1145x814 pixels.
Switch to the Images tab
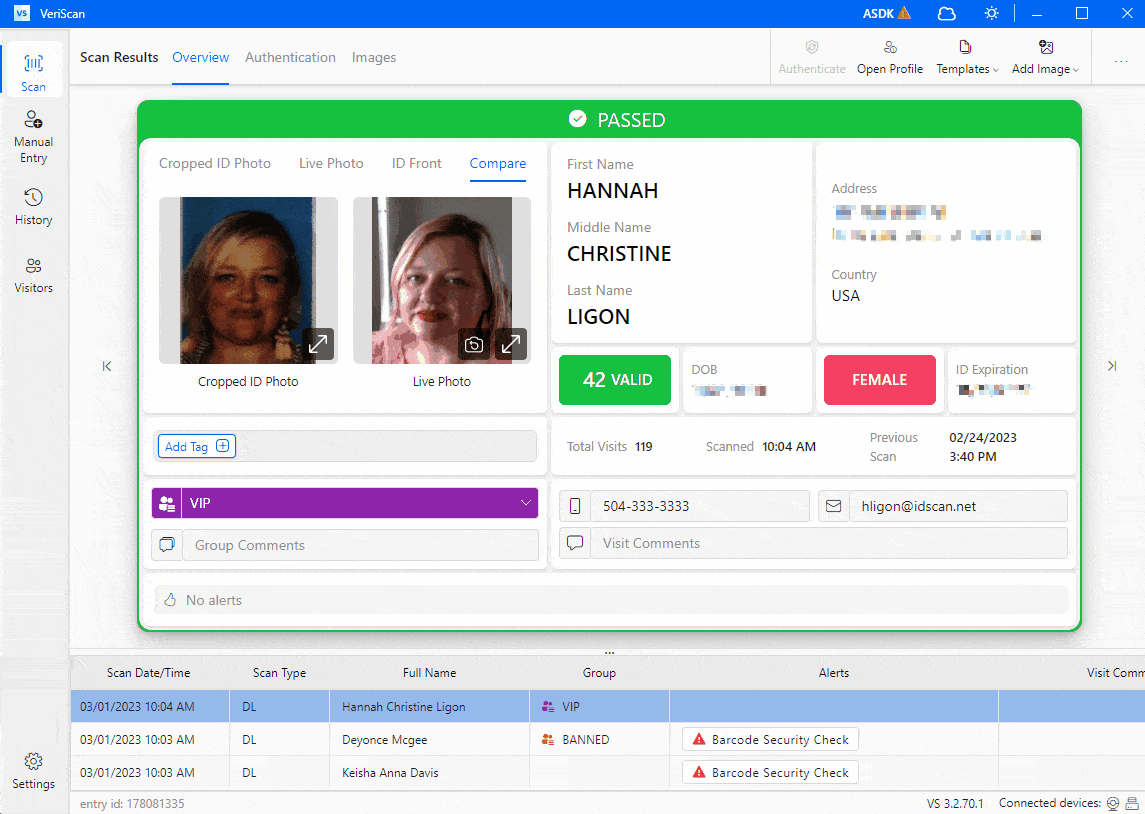tap(373, 57)
